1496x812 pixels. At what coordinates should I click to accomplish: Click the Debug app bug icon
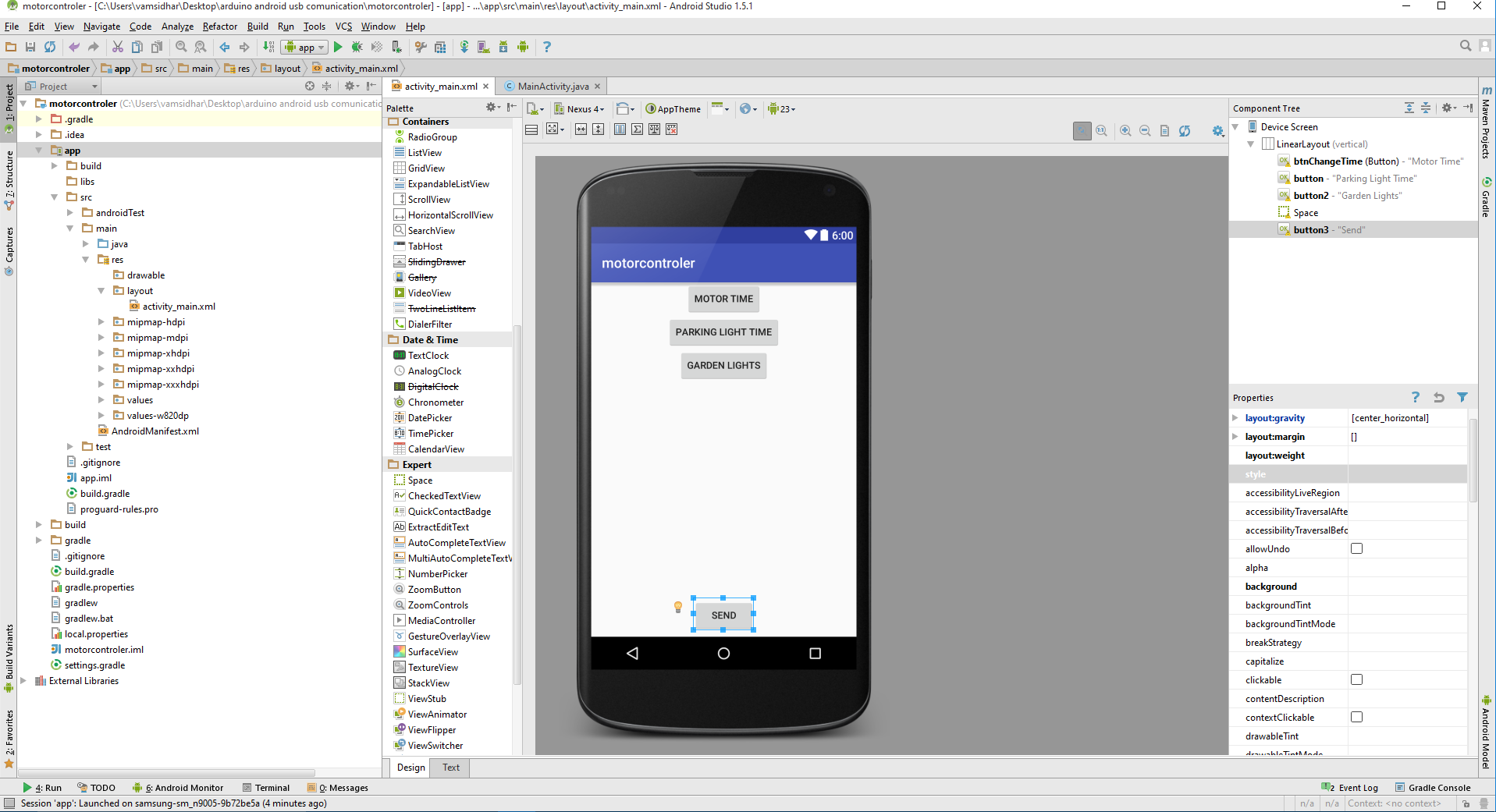tap(357, 47)
